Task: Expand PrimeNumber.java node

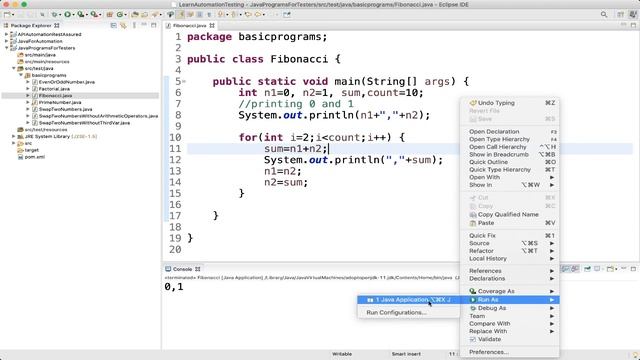Action: click(27, 102)
